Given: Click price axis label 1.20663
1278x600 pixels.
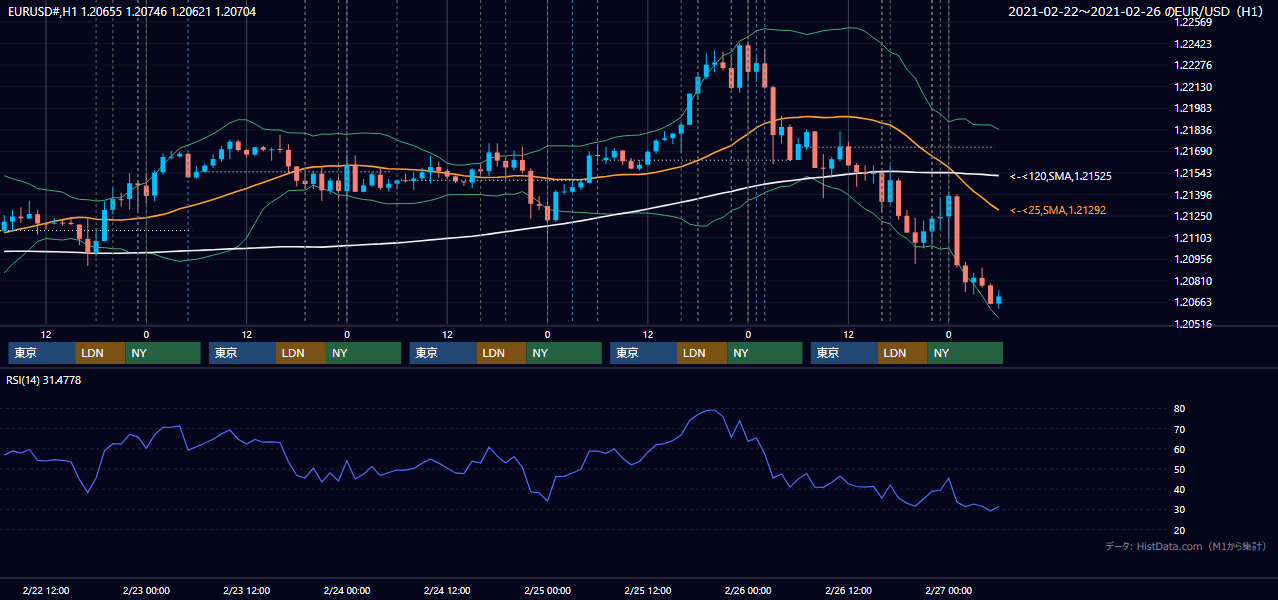Looking at the screenshot, I should pos(1193,303).
